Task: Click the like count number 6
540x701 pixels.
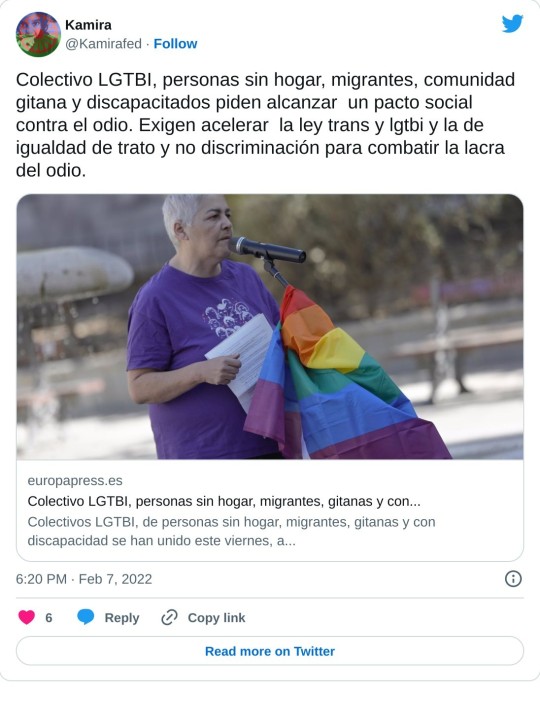Action: click(x=49, y=617)
